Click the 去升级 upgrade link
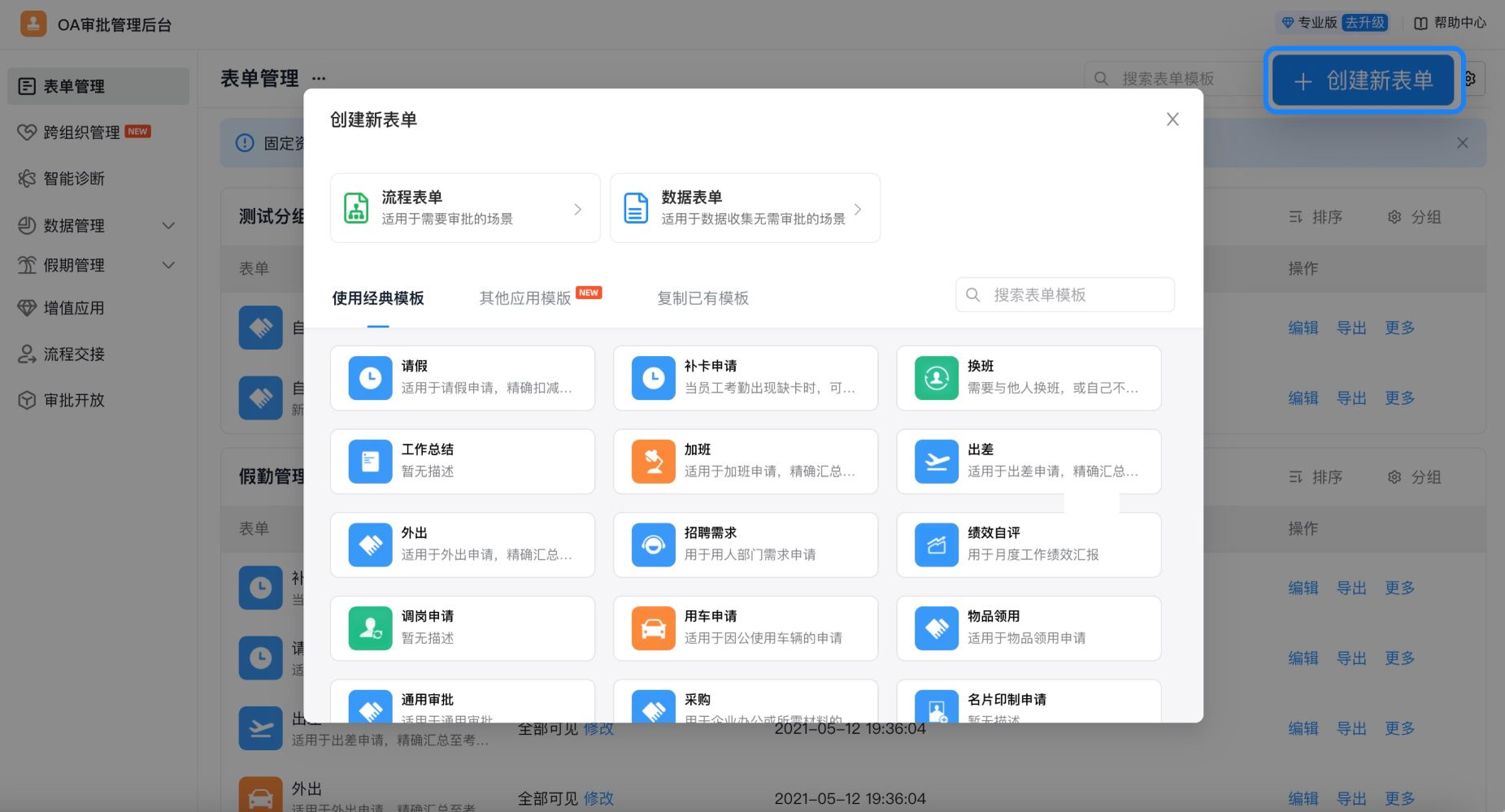The height and width of the screenshot is (812, 1505). [1364, 23]
